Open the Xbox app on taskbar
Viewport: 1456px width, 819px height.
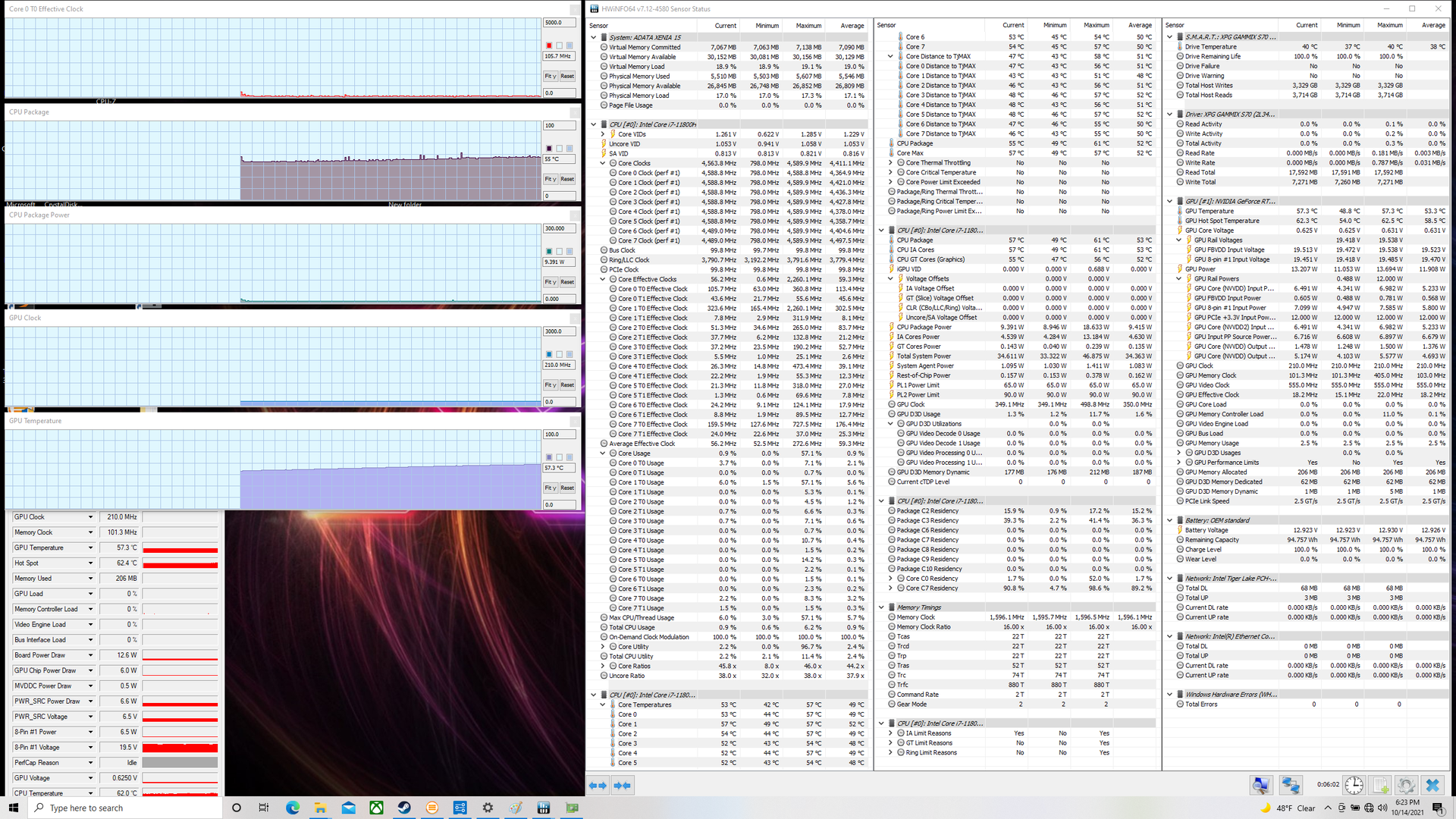pyautogui.click(x=376, y=808)
